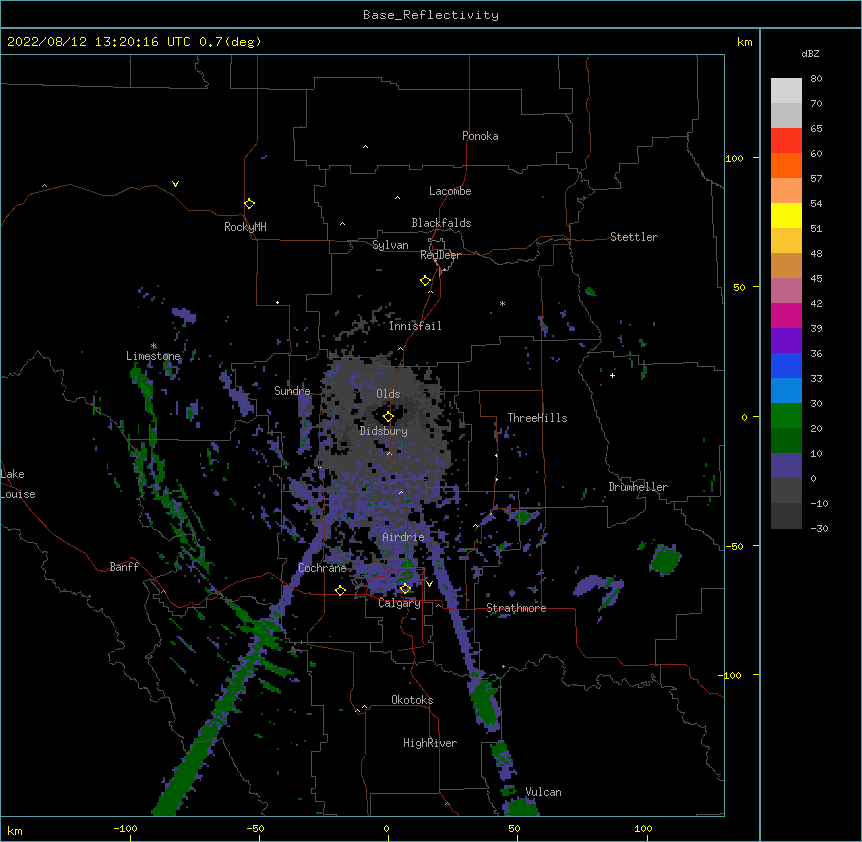Click the Airdrie label

coord(404,537)
